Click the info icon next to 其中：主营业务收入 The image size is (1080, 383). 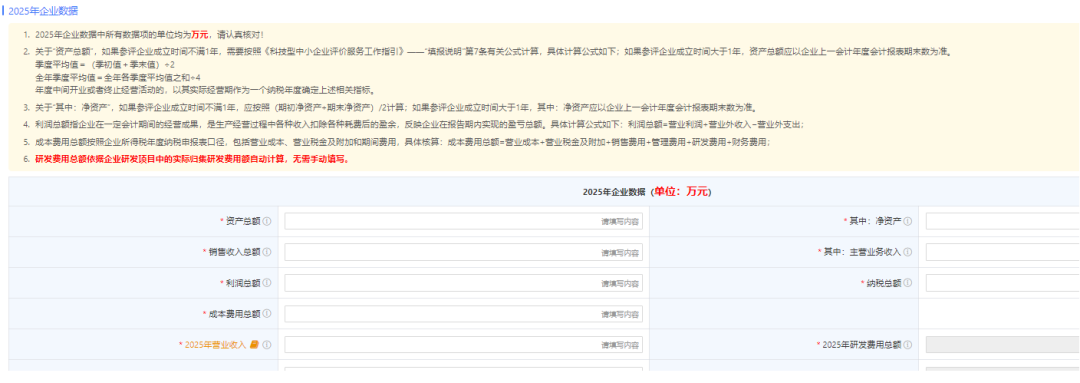click(908, 251)
